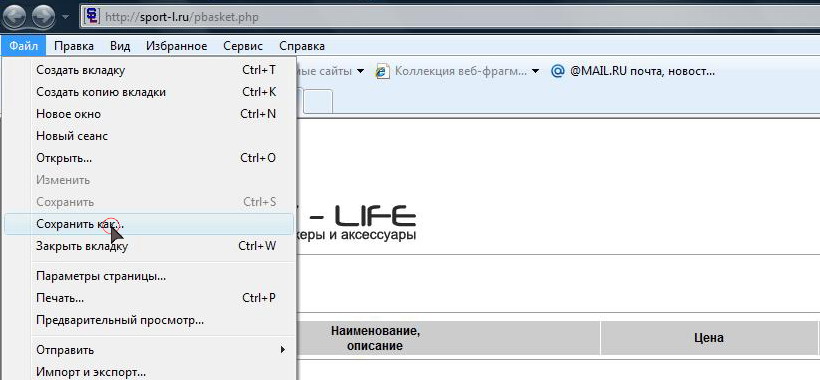820x380 pixels.
Task: Choose Печать... menu entry
Action: click(149, 298)
